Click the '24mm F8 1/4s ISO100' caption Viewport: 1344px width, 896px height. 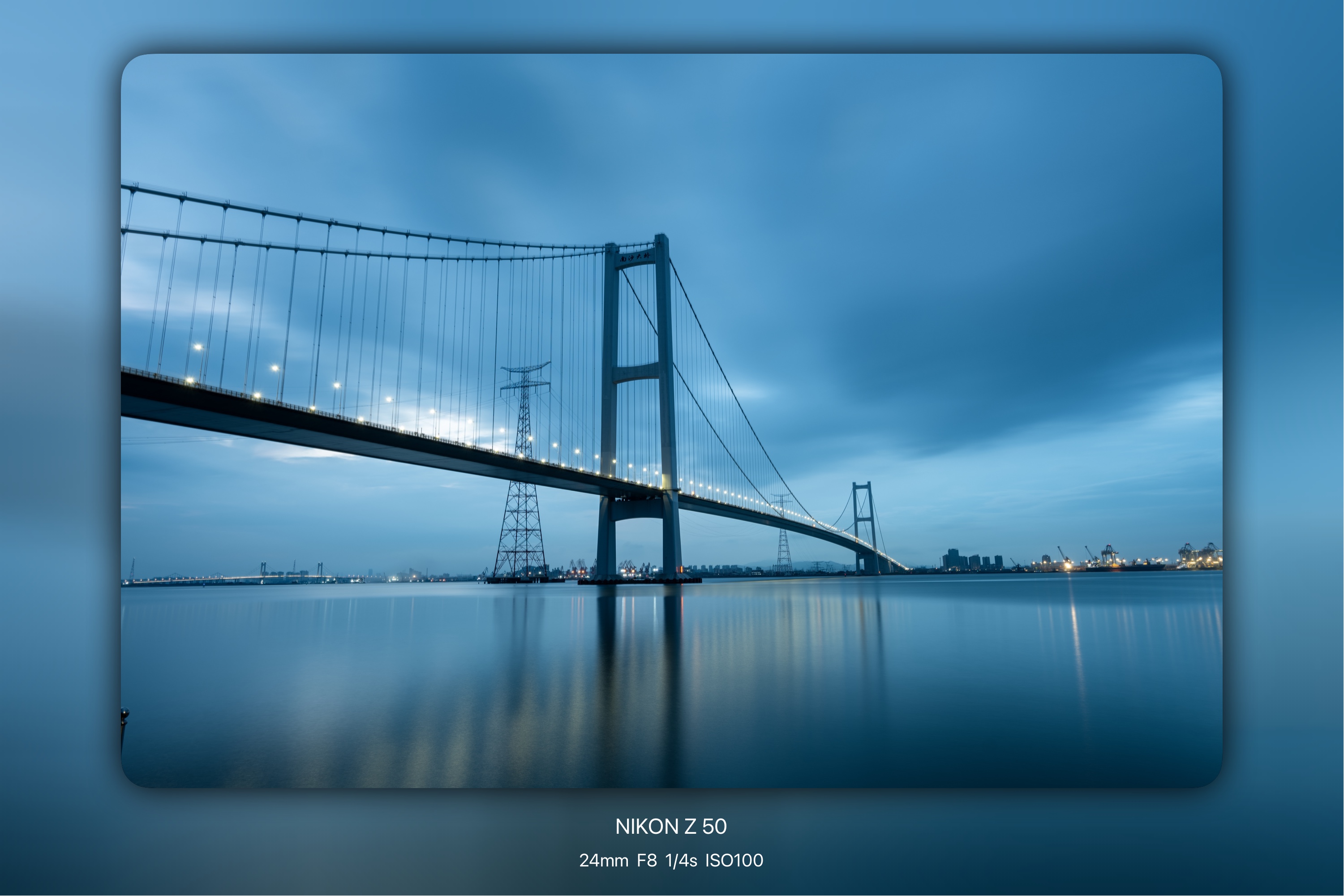[671, 860]
